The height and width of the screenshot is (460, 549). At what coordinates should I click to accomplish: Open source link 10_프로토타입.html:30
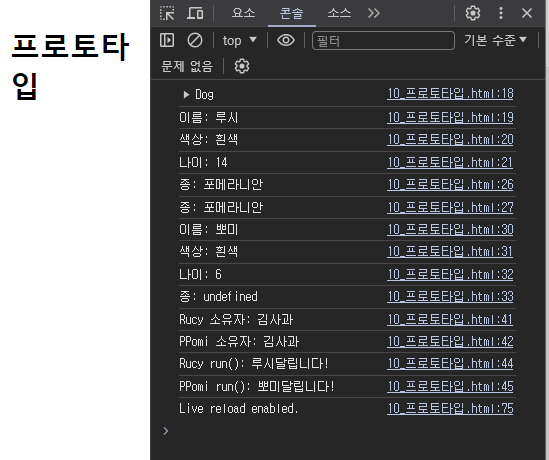point(450,230)
